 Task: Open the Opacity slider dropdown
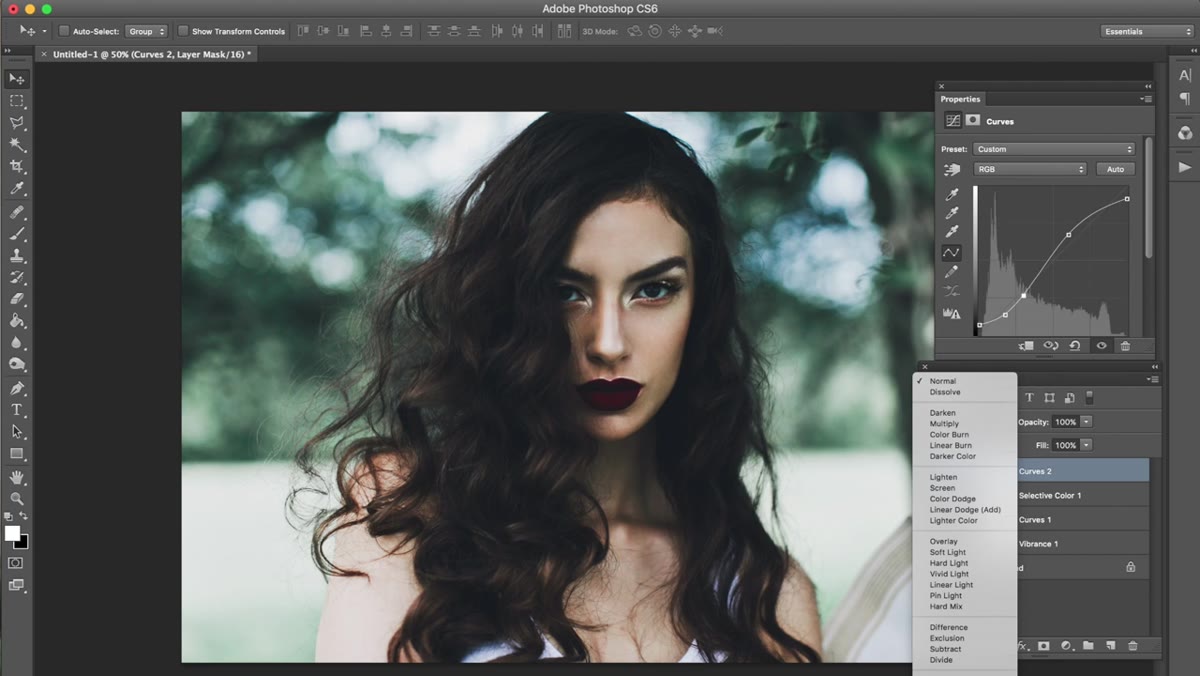pos(1087,422)
